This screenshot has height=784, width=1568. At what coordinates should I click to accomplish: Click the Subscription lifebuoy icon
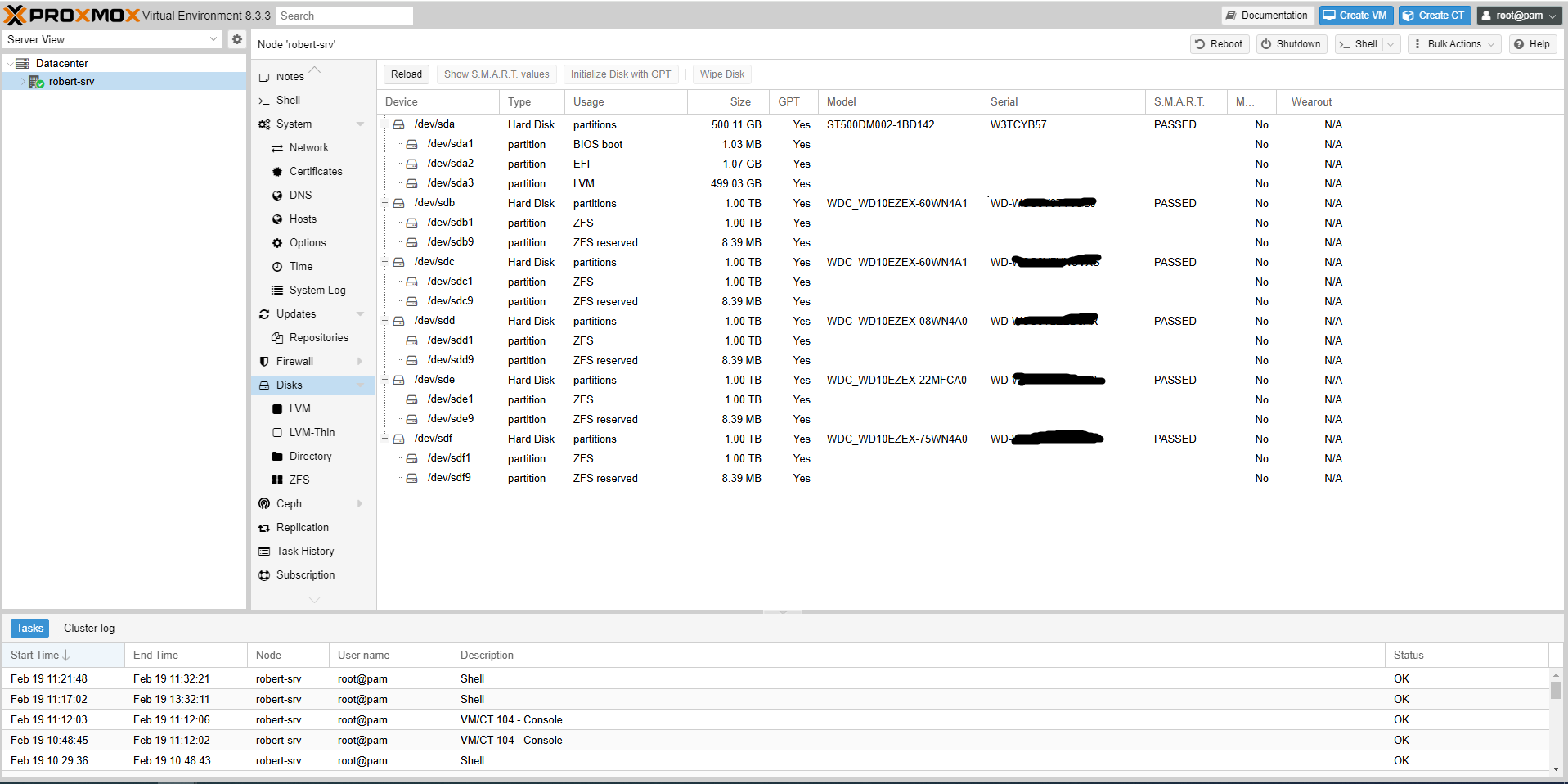pyautogui.click(x=264, y=575)
